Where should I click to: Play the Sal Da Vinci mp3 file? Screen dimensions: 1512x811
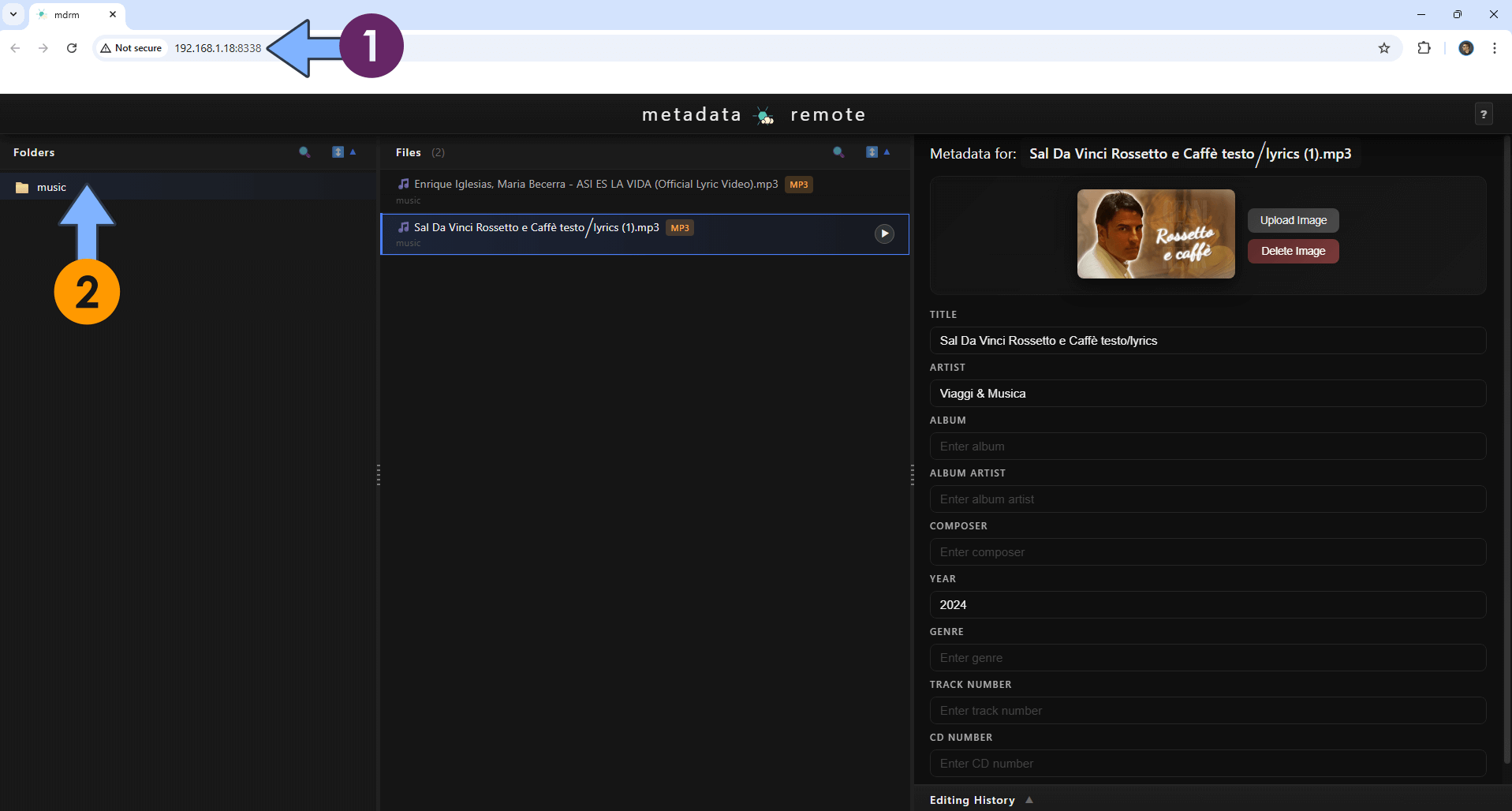pyautogui.click(x=884, y=234)
